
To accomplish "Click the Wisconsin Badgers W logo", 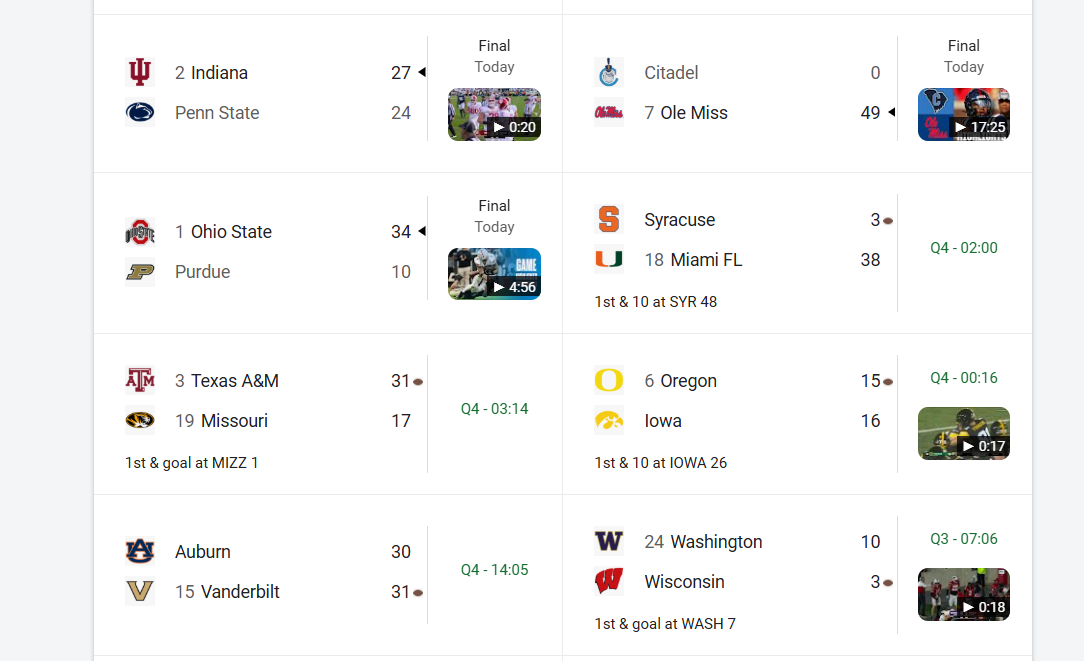I will 609,582.
